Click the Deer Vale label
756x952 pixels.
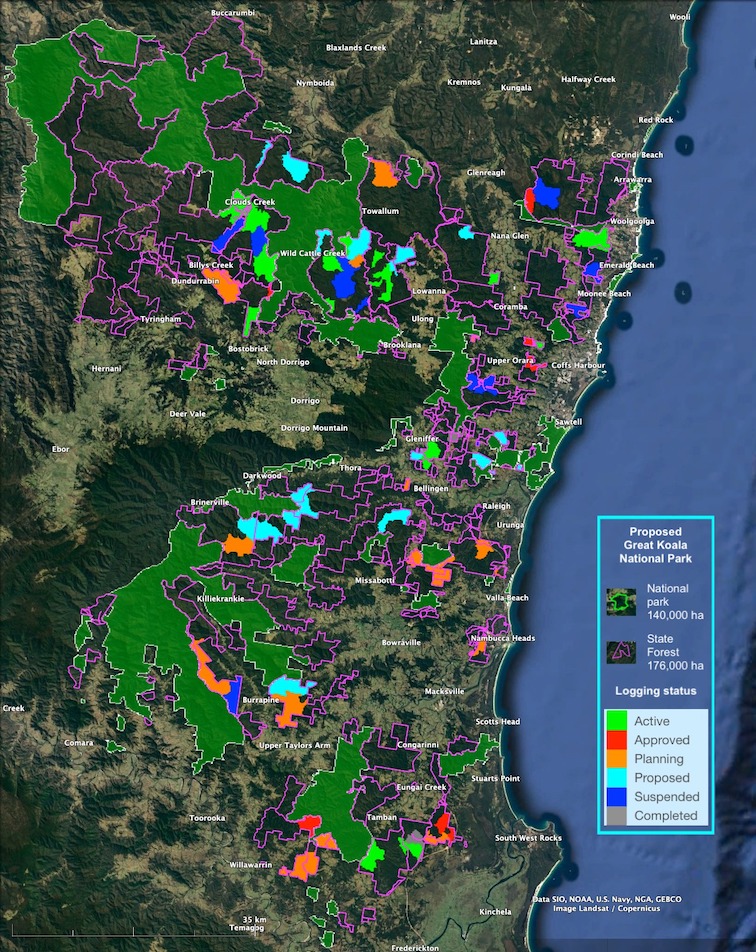pyautogui.click(x=187, y=414)
